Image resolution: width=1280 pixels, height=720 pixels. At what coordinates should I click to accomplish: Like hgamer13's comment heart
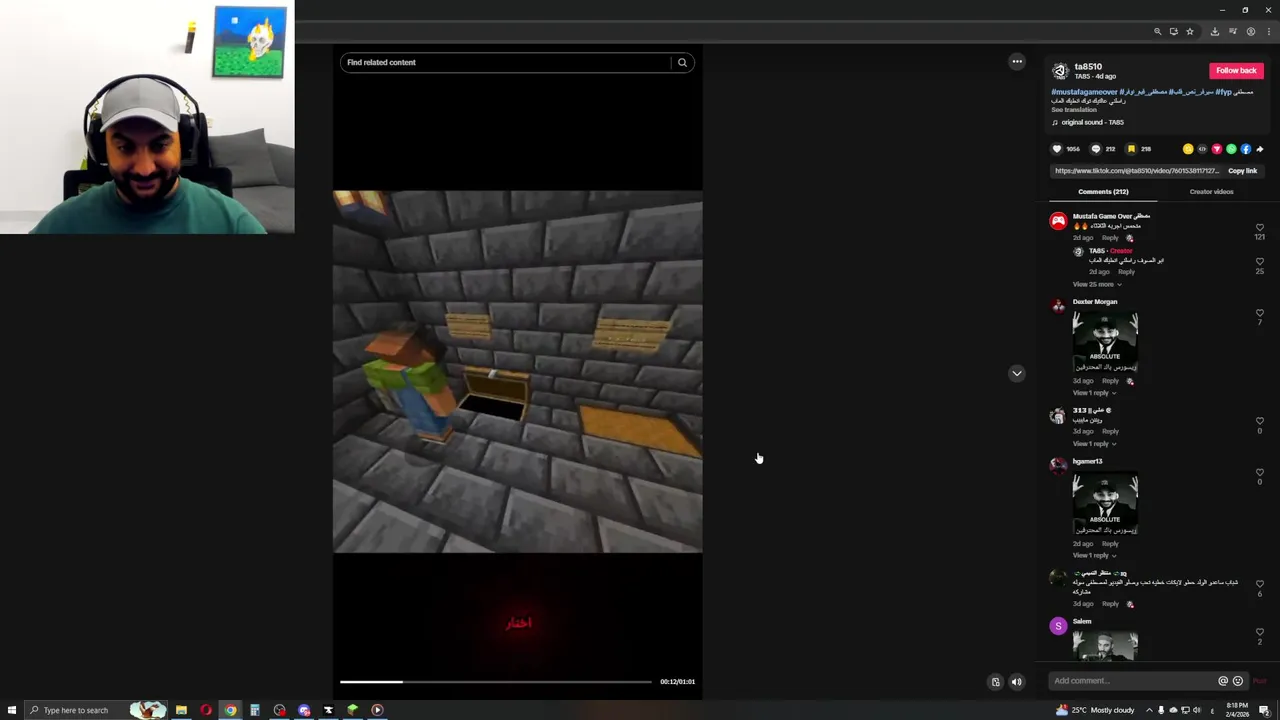(1260, 473)
